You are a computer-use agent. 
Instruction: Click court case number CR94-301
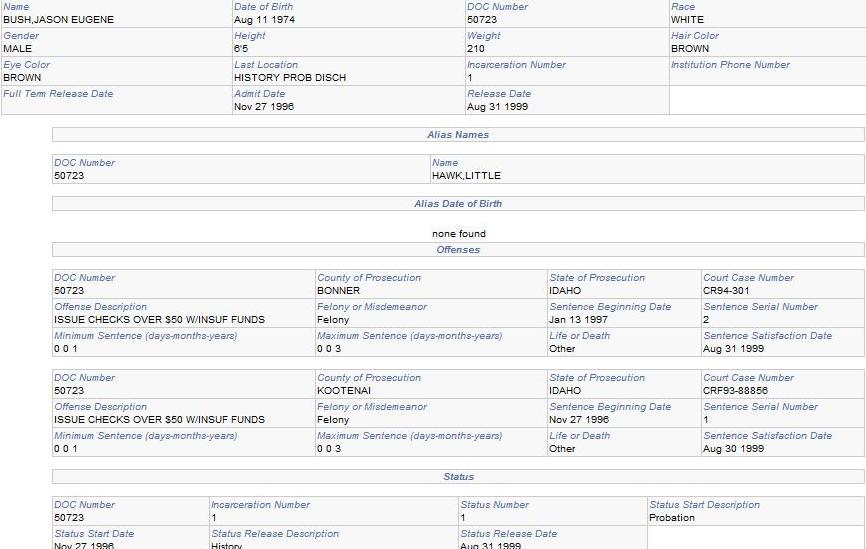(726, 291)
